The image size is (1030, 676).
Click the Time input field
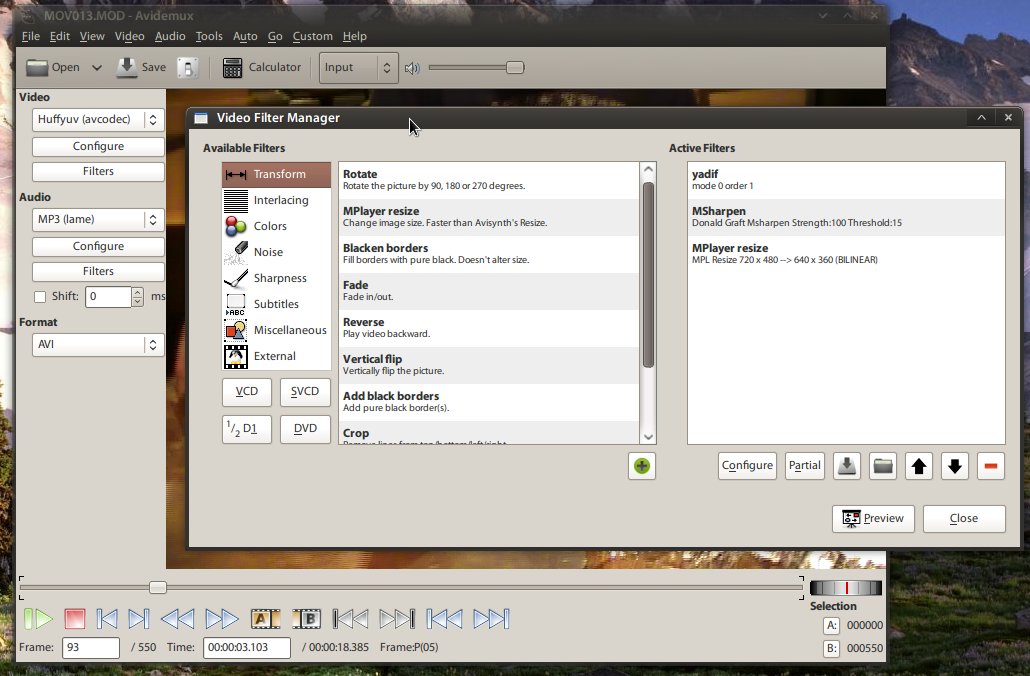tap(246, 648)
